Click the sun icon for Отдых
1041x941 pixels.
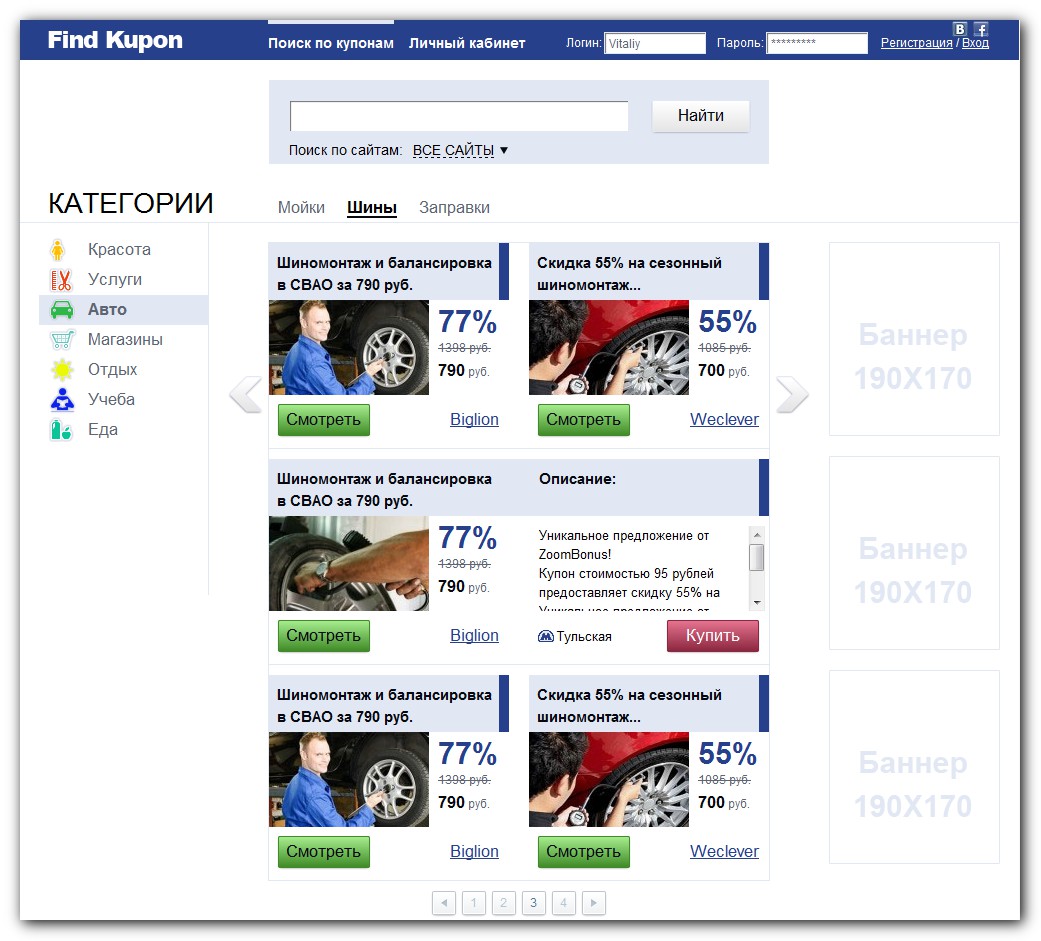62,369
